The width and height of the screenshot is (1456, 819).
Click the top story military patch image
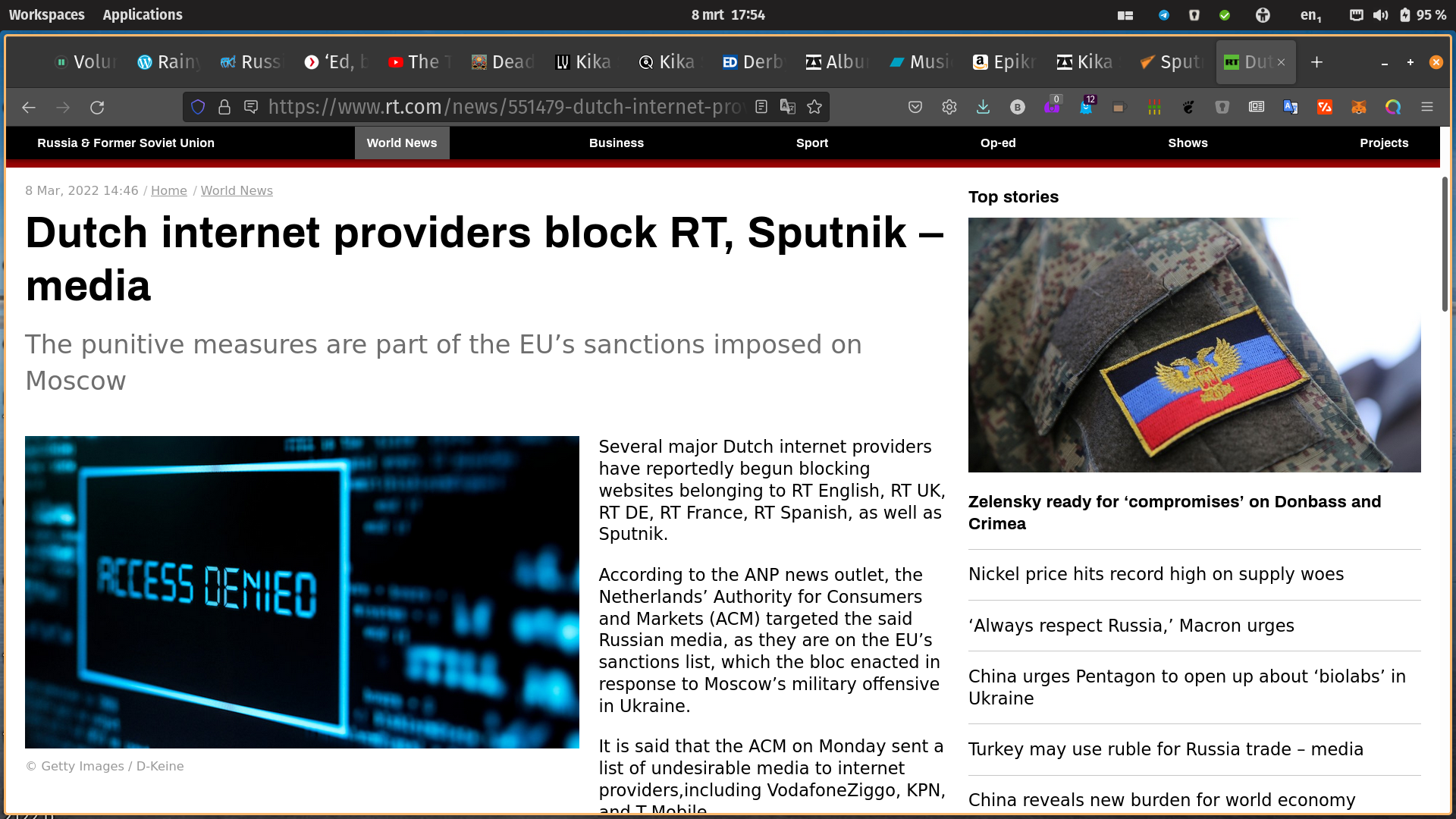tap(1194, 345)
